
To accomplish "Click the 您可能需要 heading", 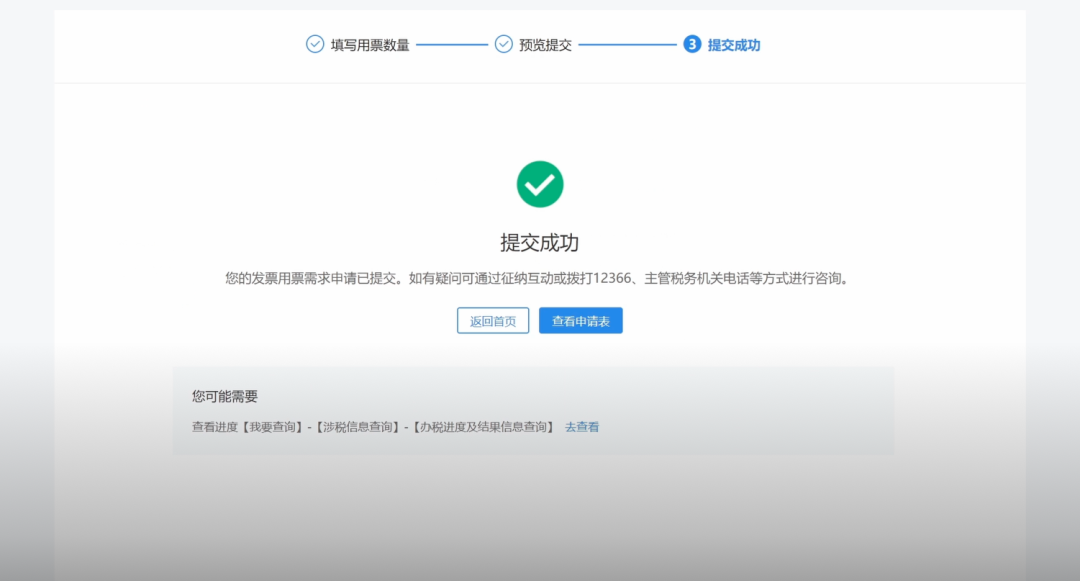I will [225, 397].
